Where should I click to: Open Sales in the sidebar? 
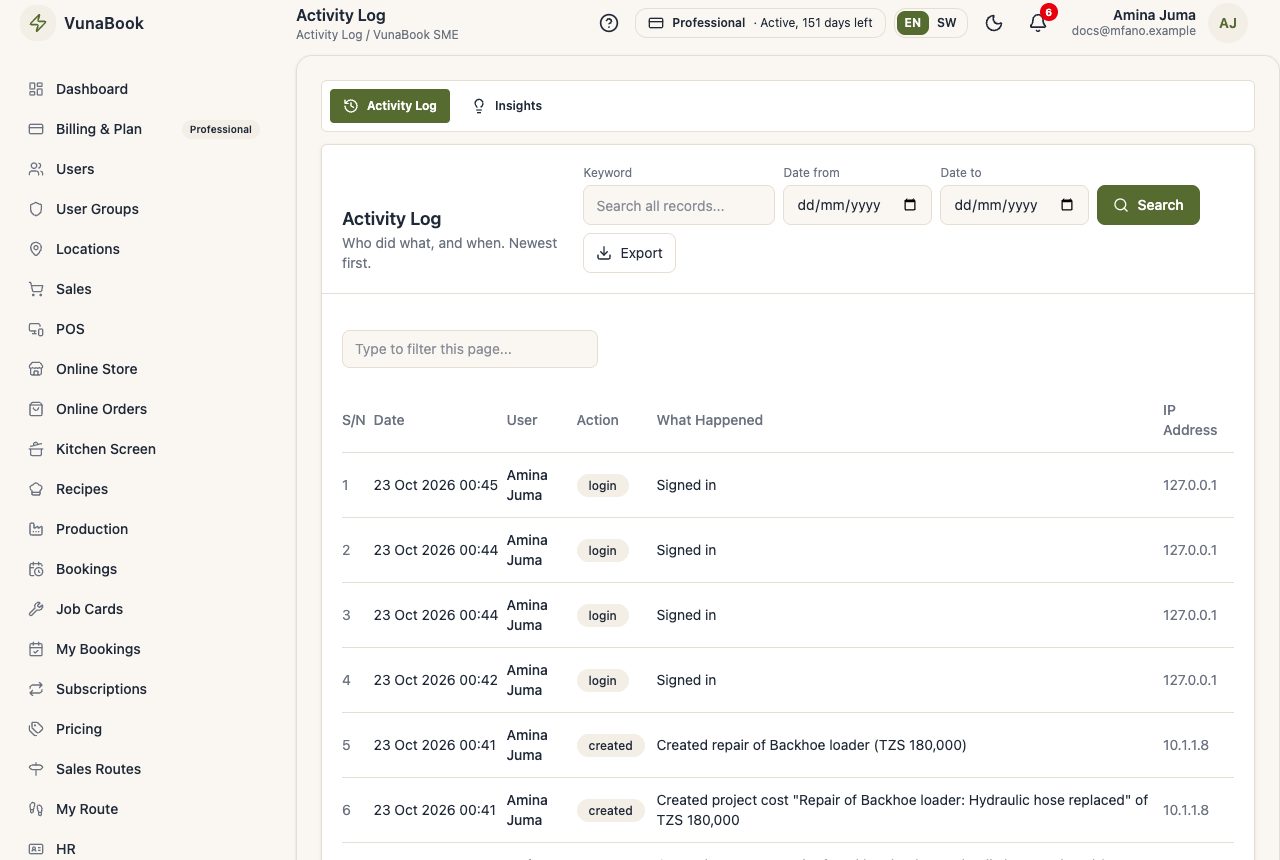click(148, 289)
